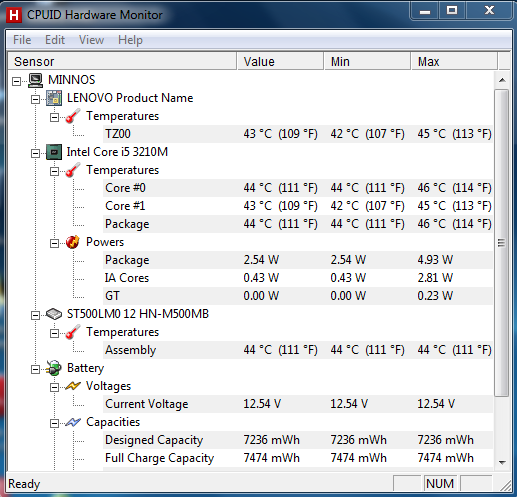
Task: Select the Assembly temperature row
Action: click(x=298, y=350)
